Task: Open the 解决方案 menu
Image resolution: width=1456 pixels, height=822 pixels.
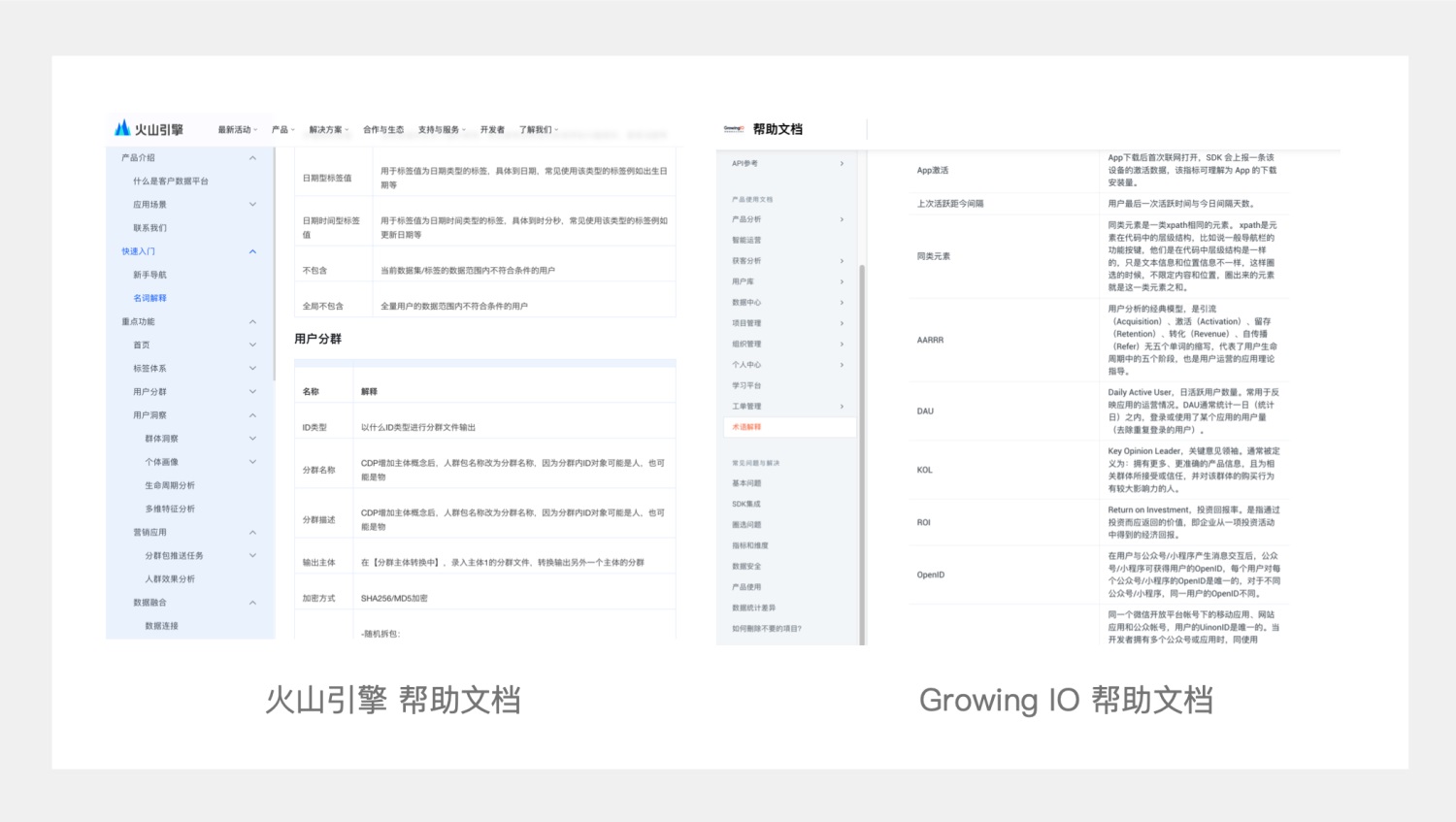Action: coord(328,129)
